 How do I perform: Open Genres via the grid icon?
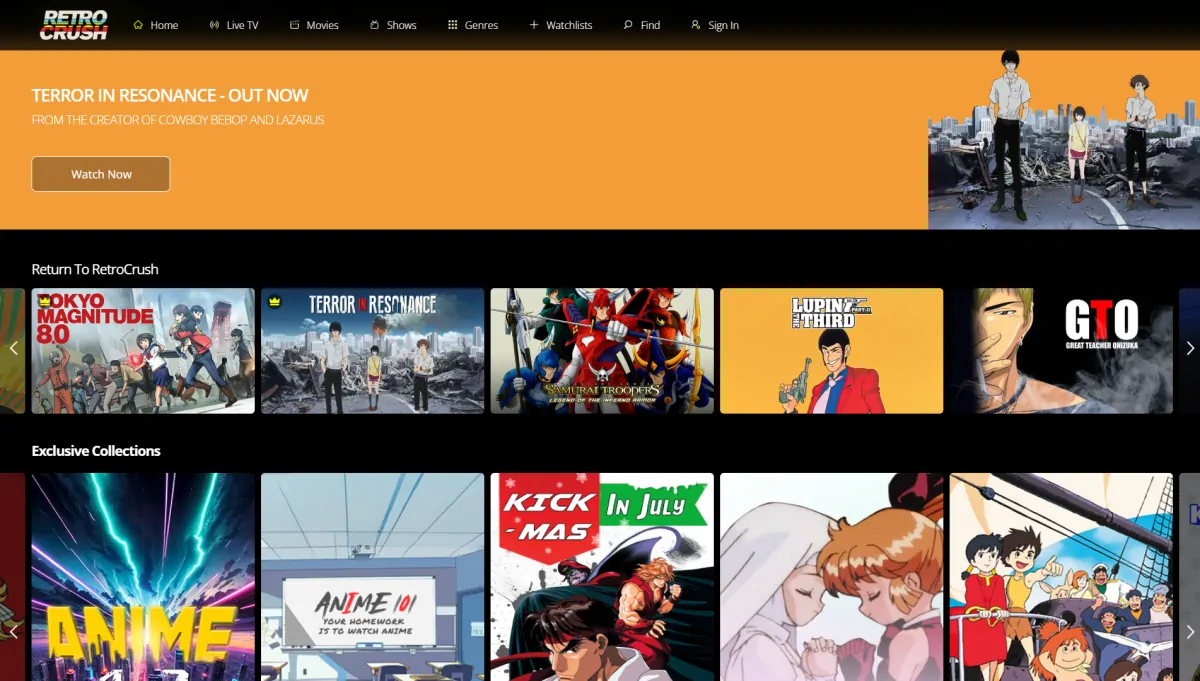point(451,24)
